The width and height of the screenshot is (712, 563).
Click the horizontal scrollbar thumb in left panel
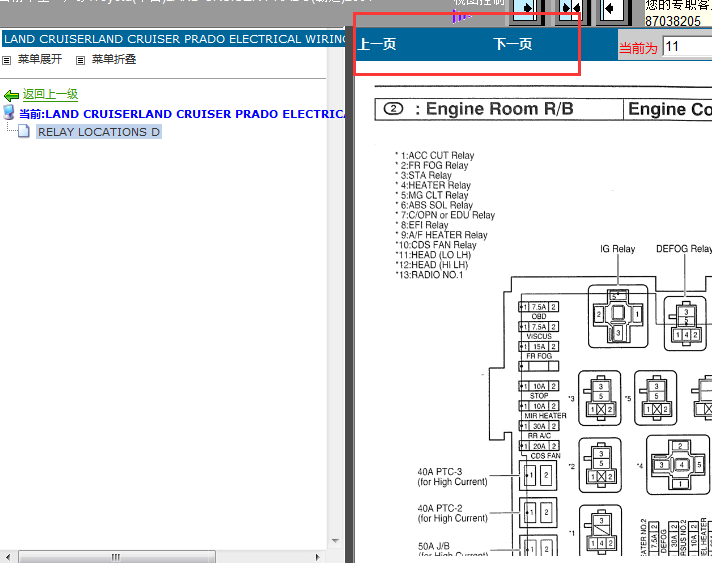point(116,557)
